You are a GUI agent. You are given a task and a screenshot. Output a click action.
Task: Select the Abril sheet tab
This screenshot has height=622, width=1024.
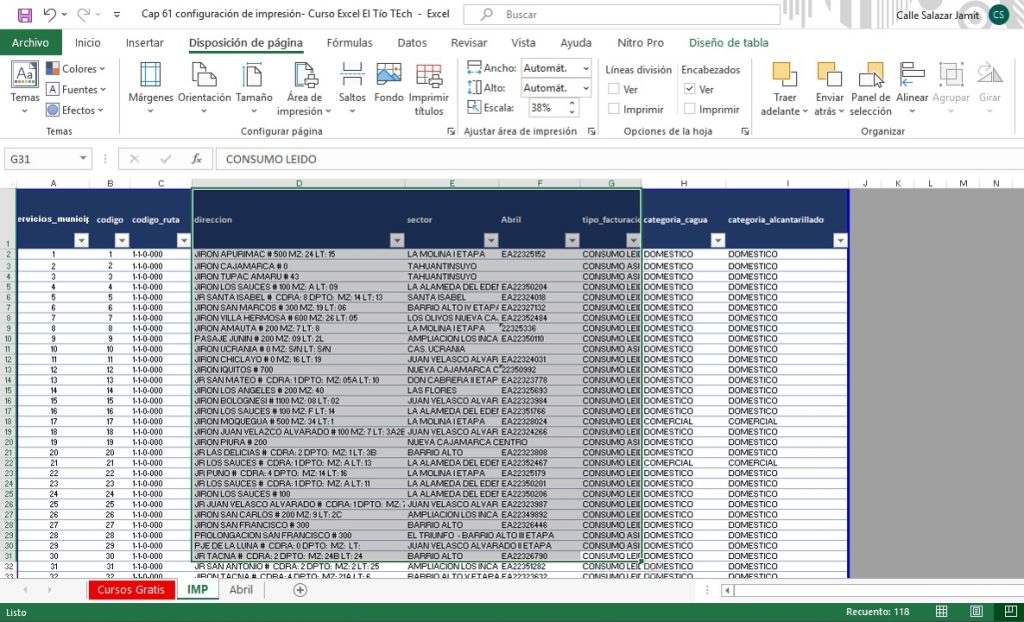pyautogui.click(x=241, y=590)
